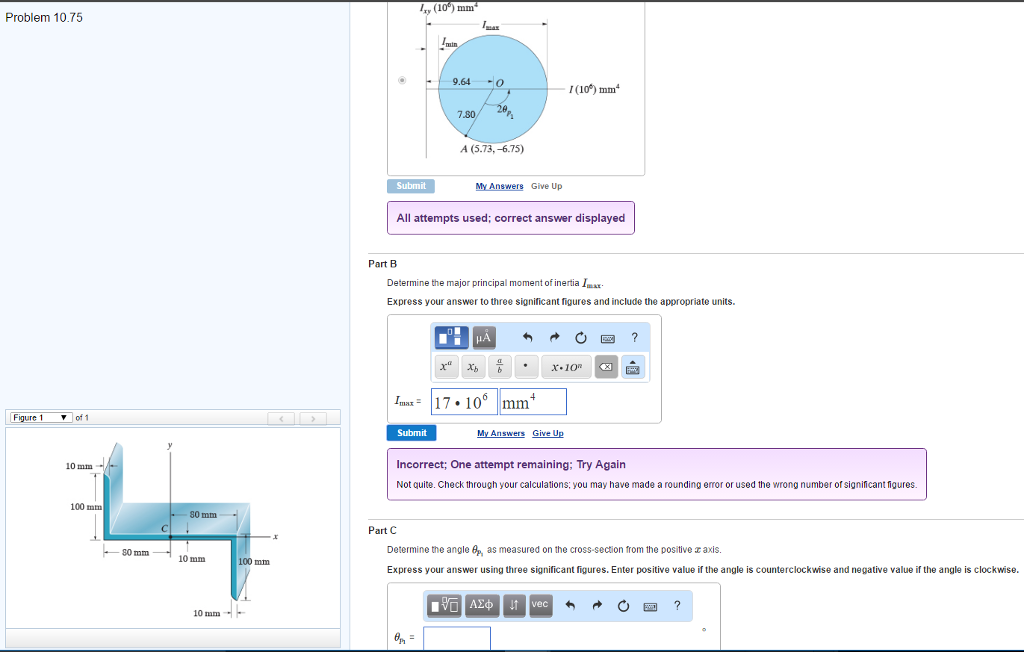Reset Part B answer with circular arrow icon

(x=580, y=337)
